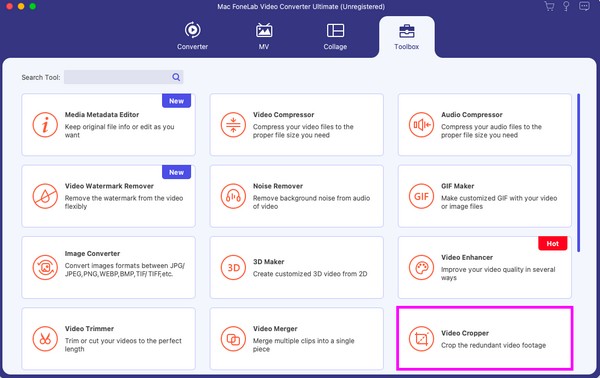The width and height of the screenshot is (600, 378).
Task: Click the Collage tab layout icon
Action: (335, 30)
